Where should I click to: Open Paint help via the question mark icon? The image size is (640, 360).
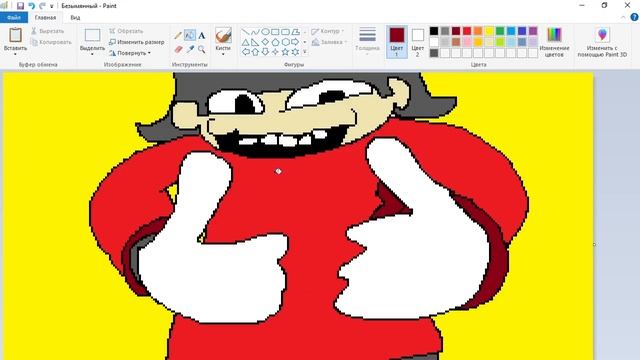click(x=634, y=17)
